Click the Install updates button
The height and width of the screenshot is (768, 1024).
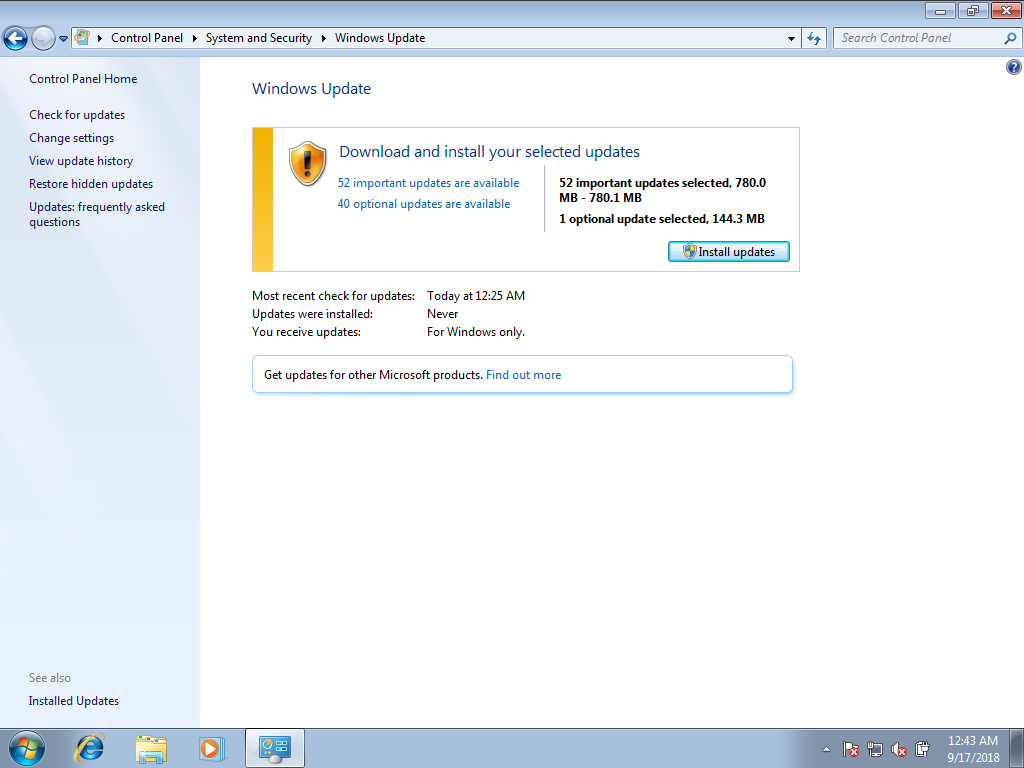(x=729, y=251)
